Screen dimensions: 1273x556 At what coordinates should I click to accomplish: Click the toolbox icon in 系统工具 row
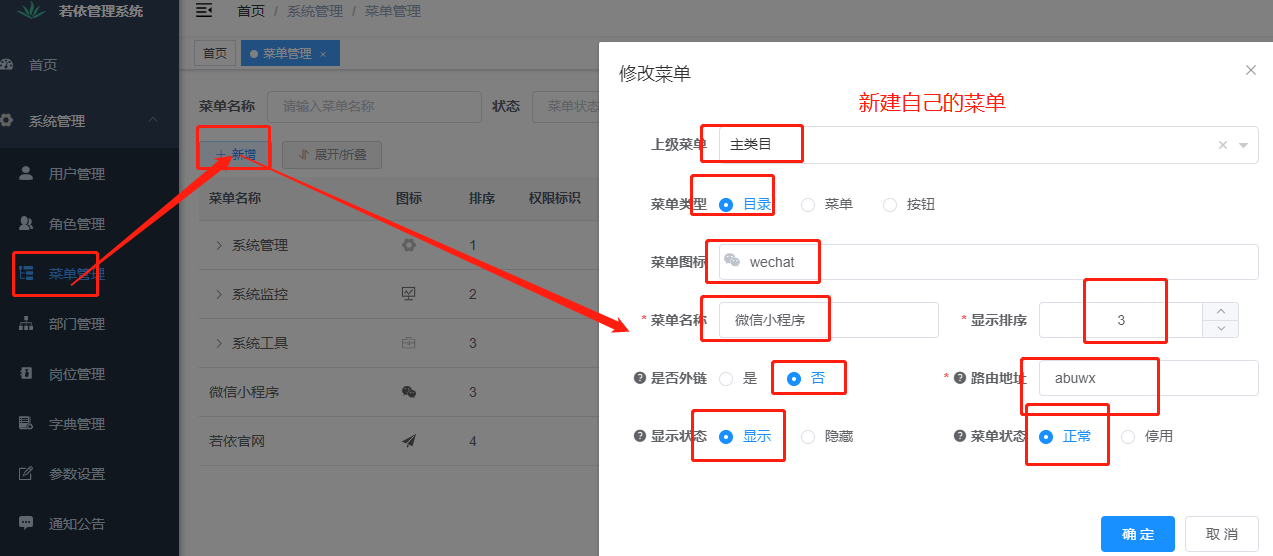click(x=408, y=343)
